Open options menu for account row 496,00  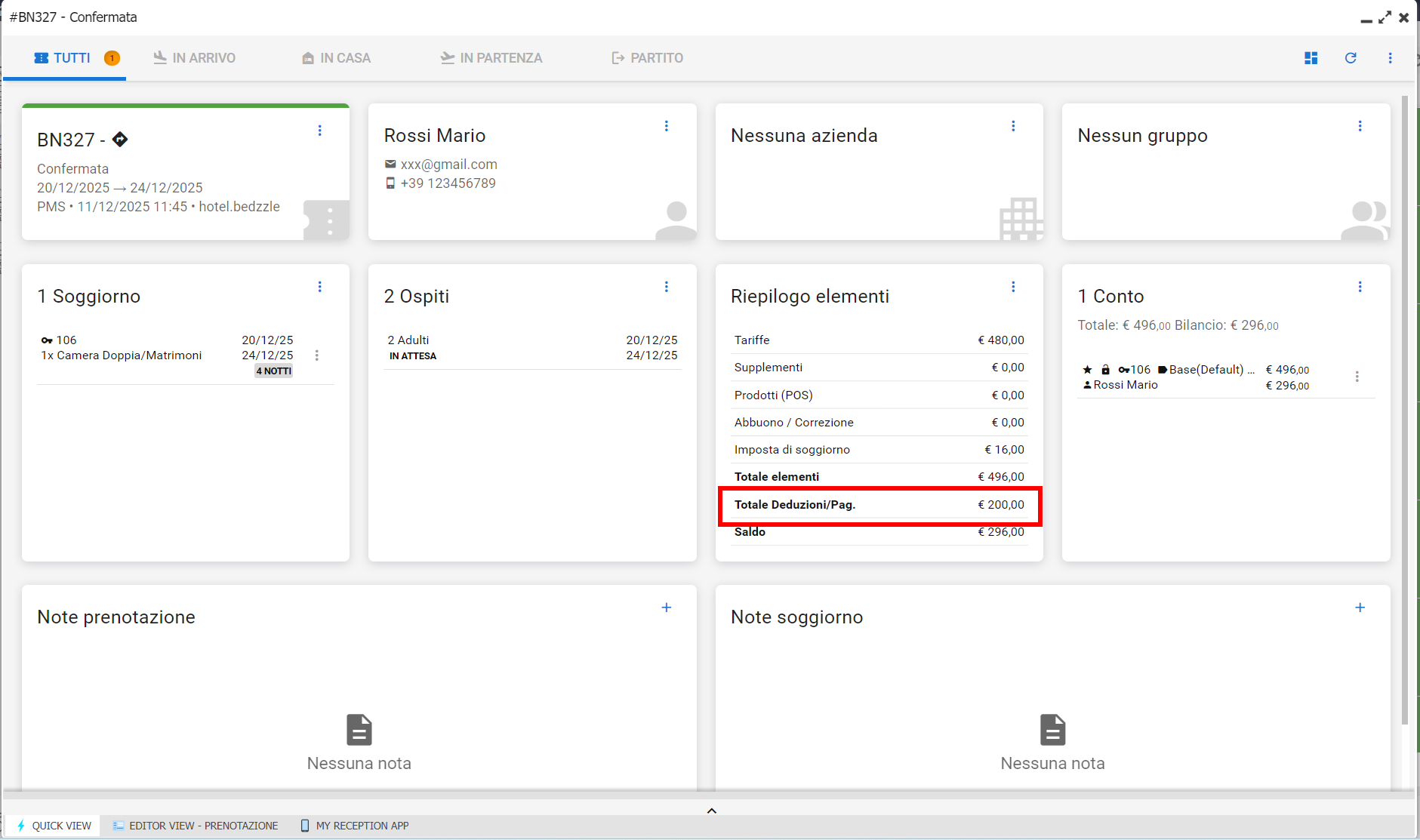pos(1357,377)
